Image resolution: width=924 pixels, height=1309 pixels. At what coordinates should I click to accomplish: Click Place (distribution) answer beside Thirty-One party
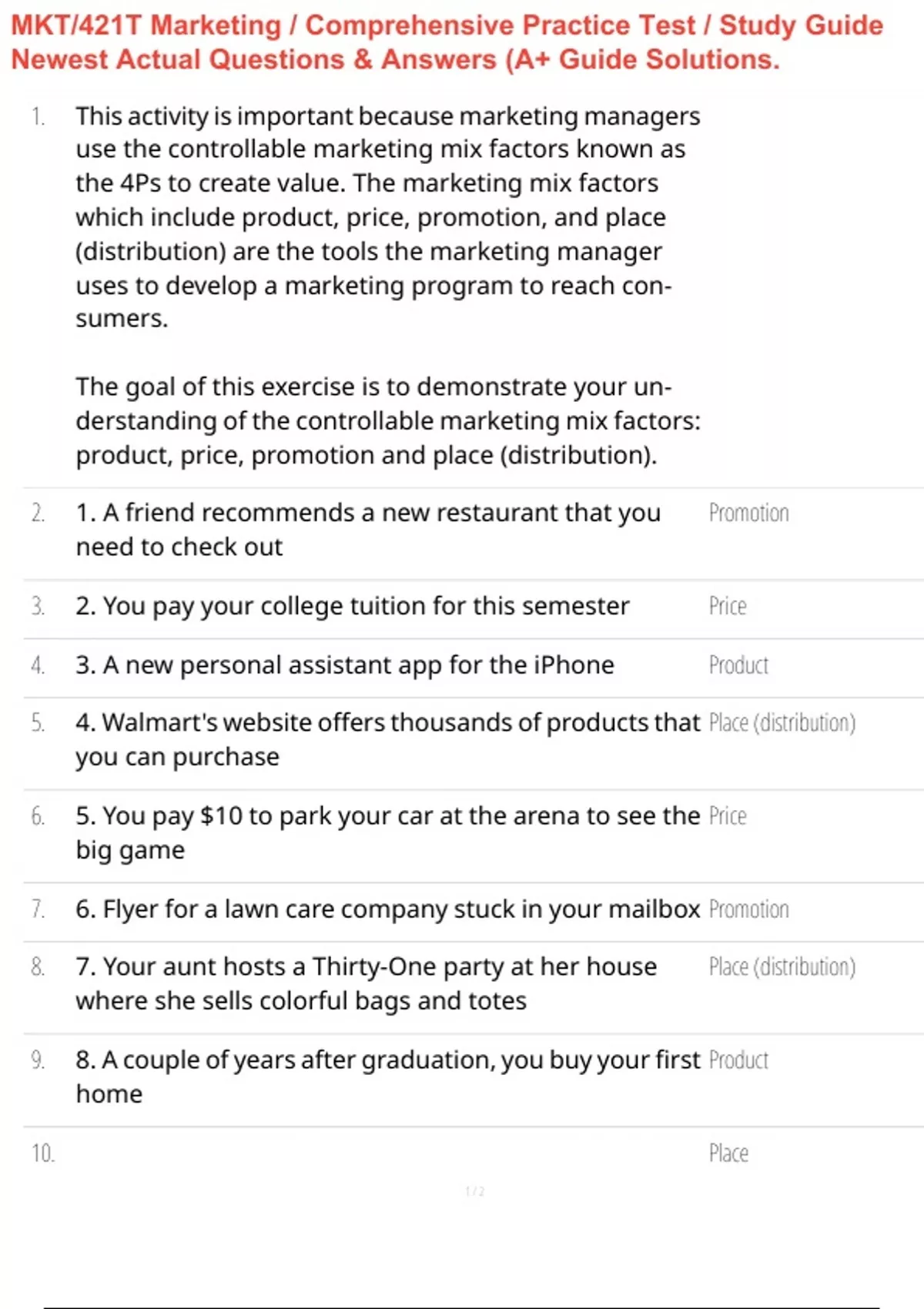[782, 967]
